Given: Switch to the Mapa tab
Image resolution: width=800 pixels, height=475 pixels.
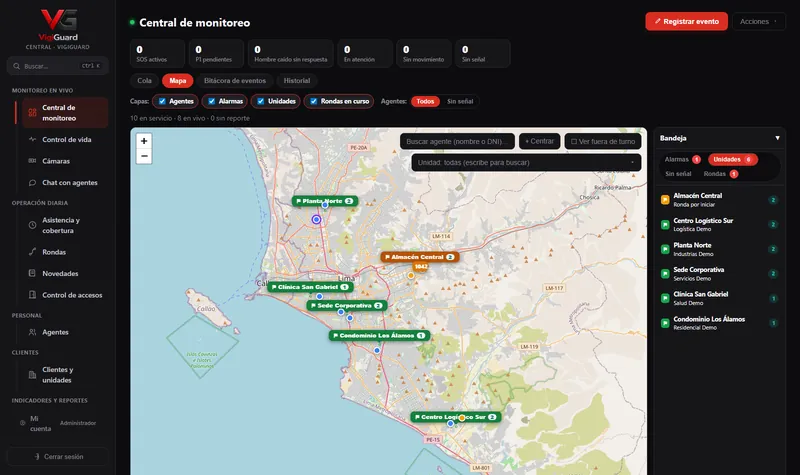Looking at the screenshot, I should (x=178, y=81).
